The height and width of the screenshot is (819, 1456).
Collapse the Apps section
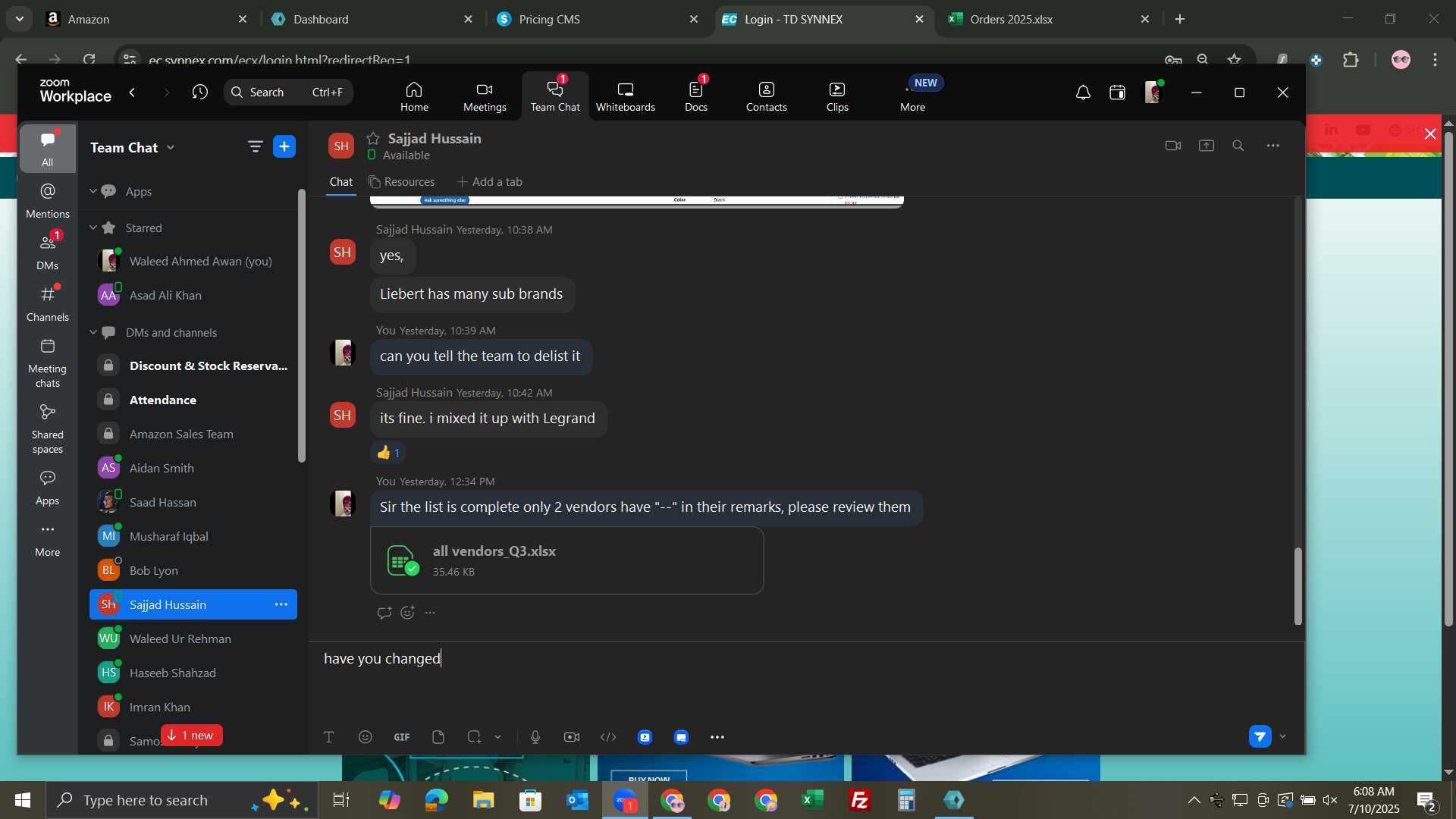tap(93, 191)
